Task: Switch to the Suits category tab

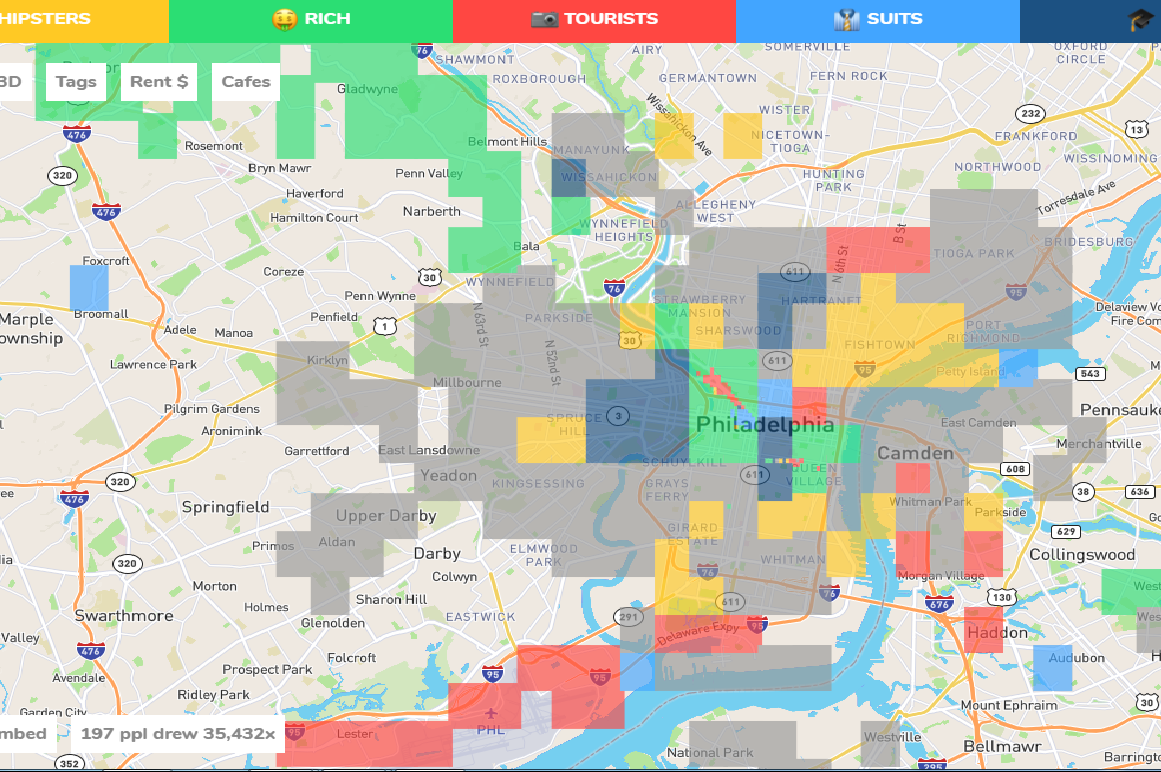Action: coord(877,19)
